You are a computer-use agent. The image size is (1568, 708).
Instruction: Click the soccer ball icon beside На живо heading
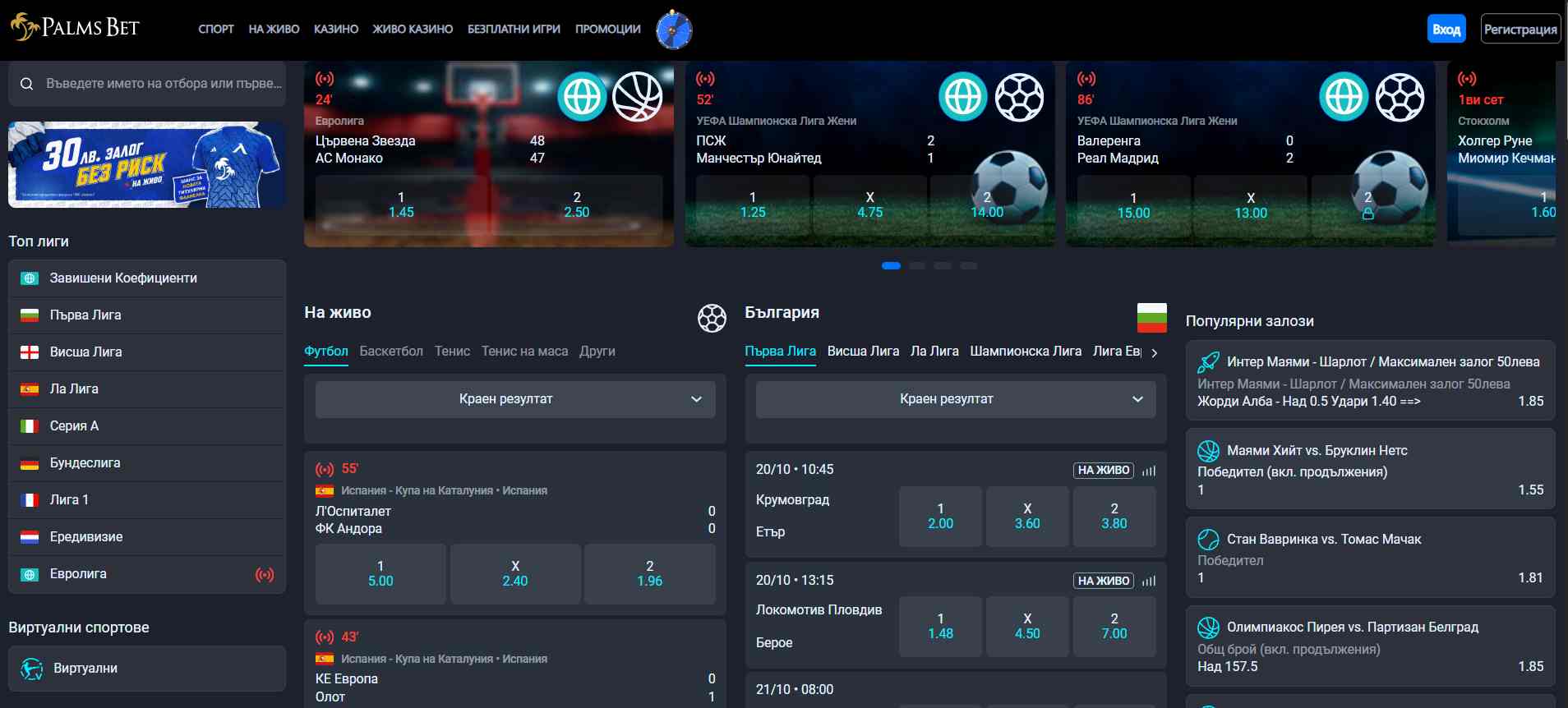712,318
